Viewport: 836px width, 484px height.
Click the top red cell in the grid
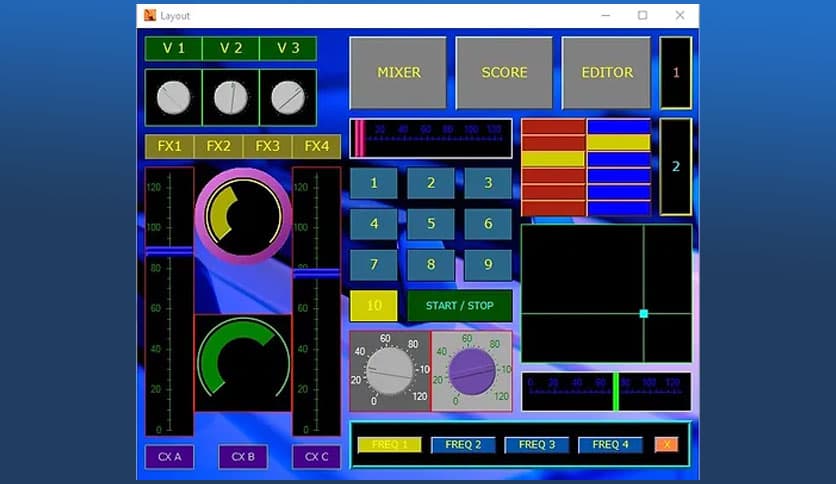tap(553, 126)
